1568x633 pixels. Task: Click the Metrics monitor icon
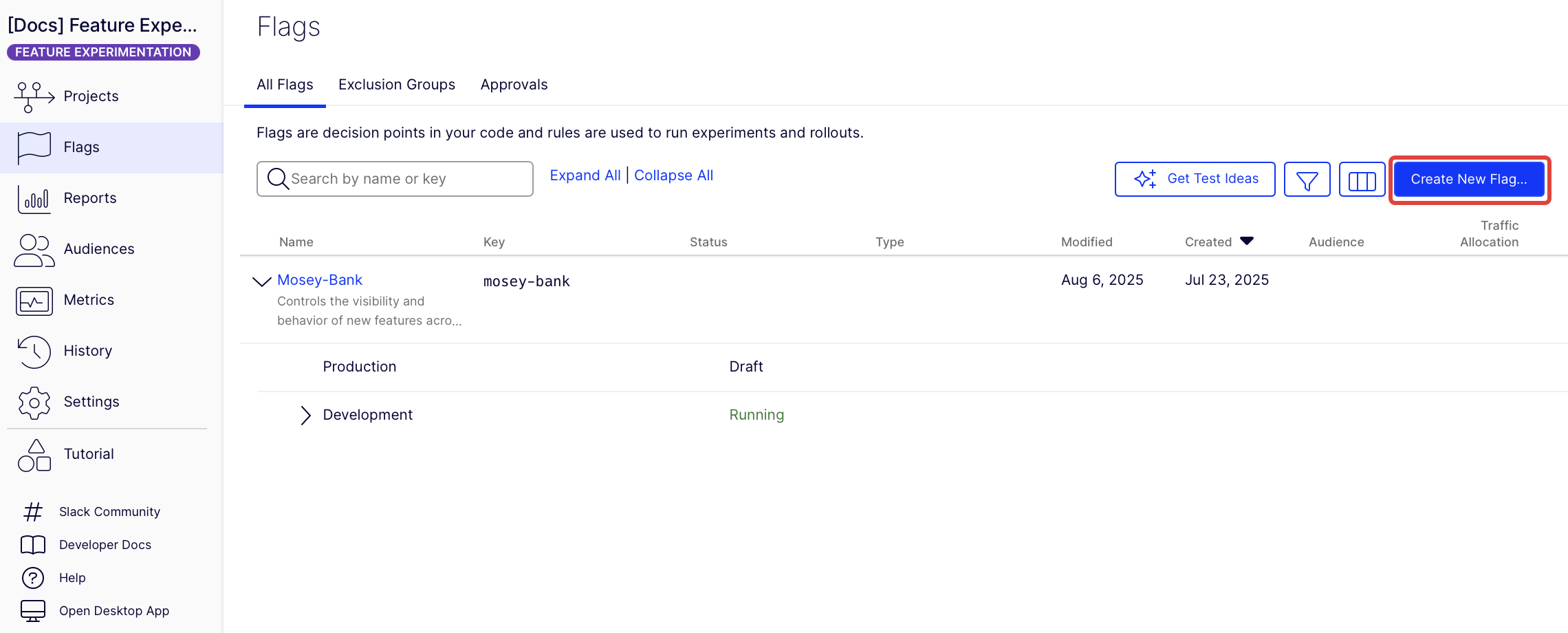[33, 301]
